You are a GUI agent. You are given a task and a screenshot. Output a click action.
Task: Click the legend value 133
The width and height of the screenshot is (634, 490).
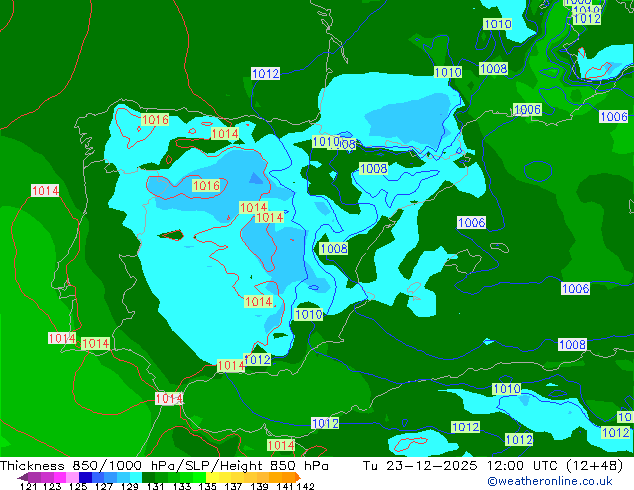pyautogui.click(x=182, y=486)
